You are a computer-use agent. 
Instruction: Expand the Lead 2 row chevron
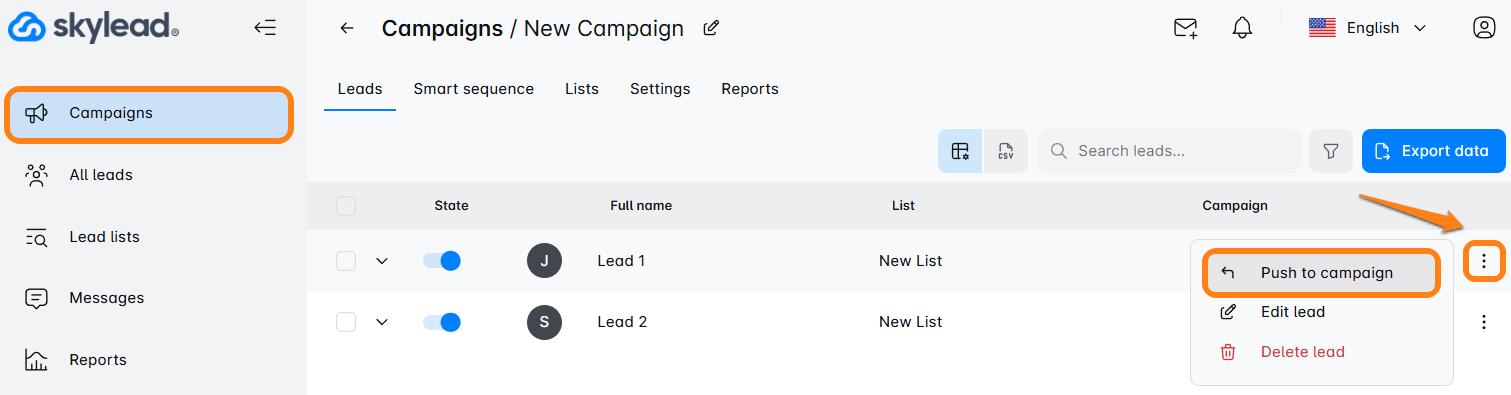click(381, 322)
